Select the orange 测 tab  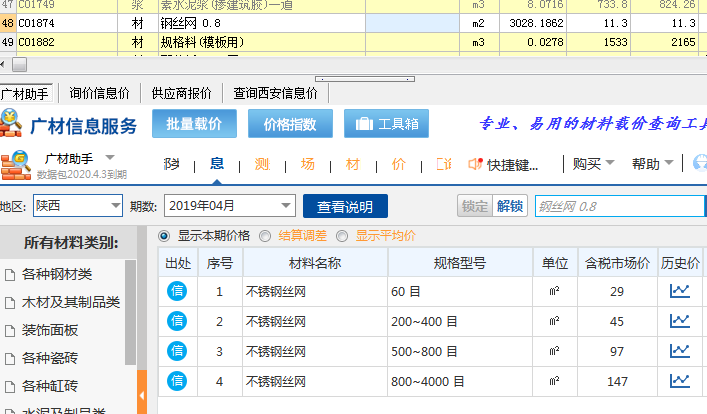[x=262, y=164]
